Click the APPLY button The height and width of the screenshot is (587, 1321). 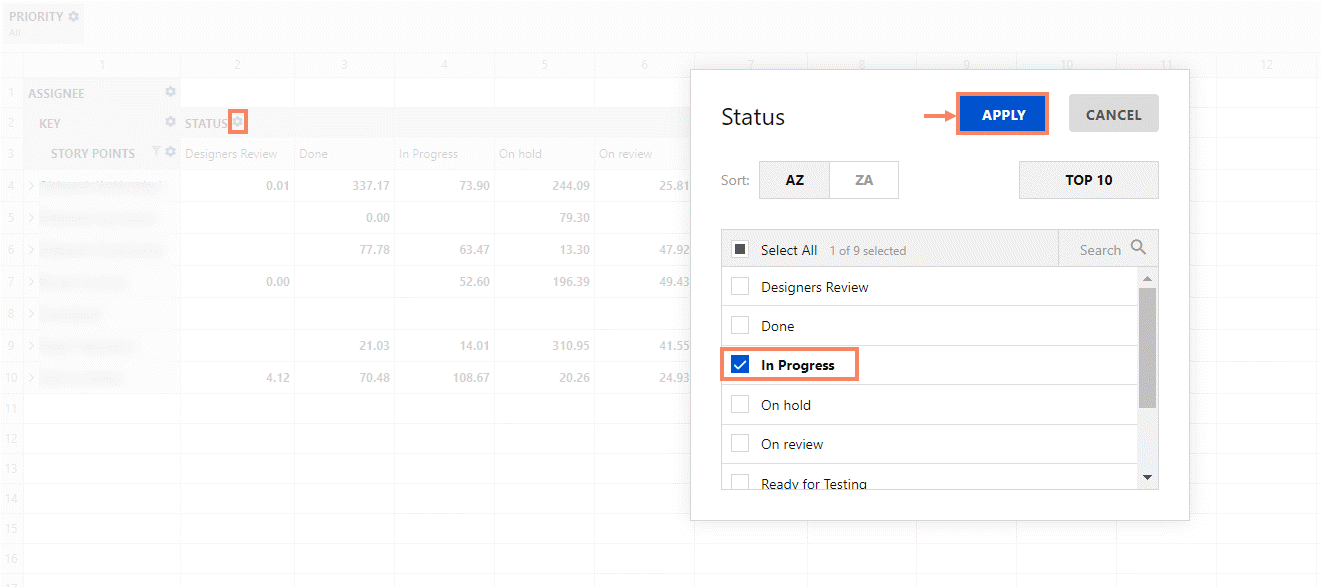(1002, 114)
